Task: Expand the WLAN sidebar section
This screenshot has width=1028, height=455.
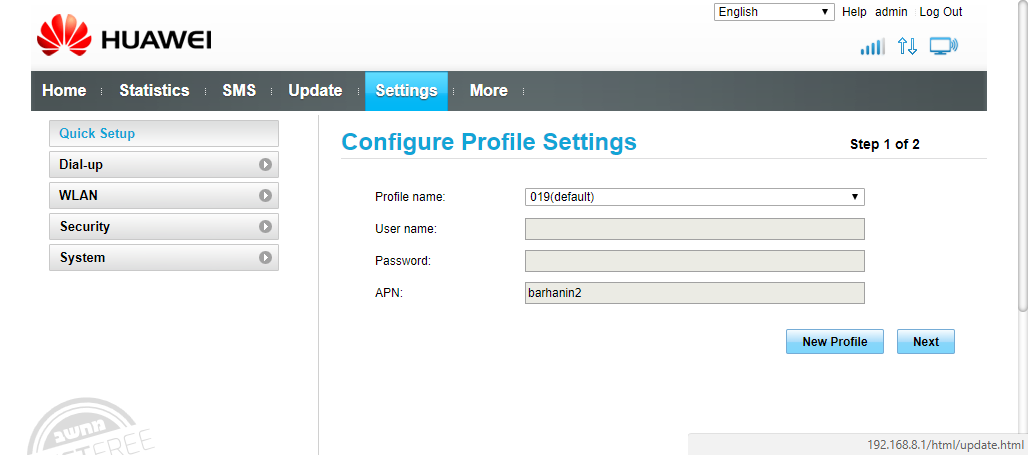Action: [163, 196]
